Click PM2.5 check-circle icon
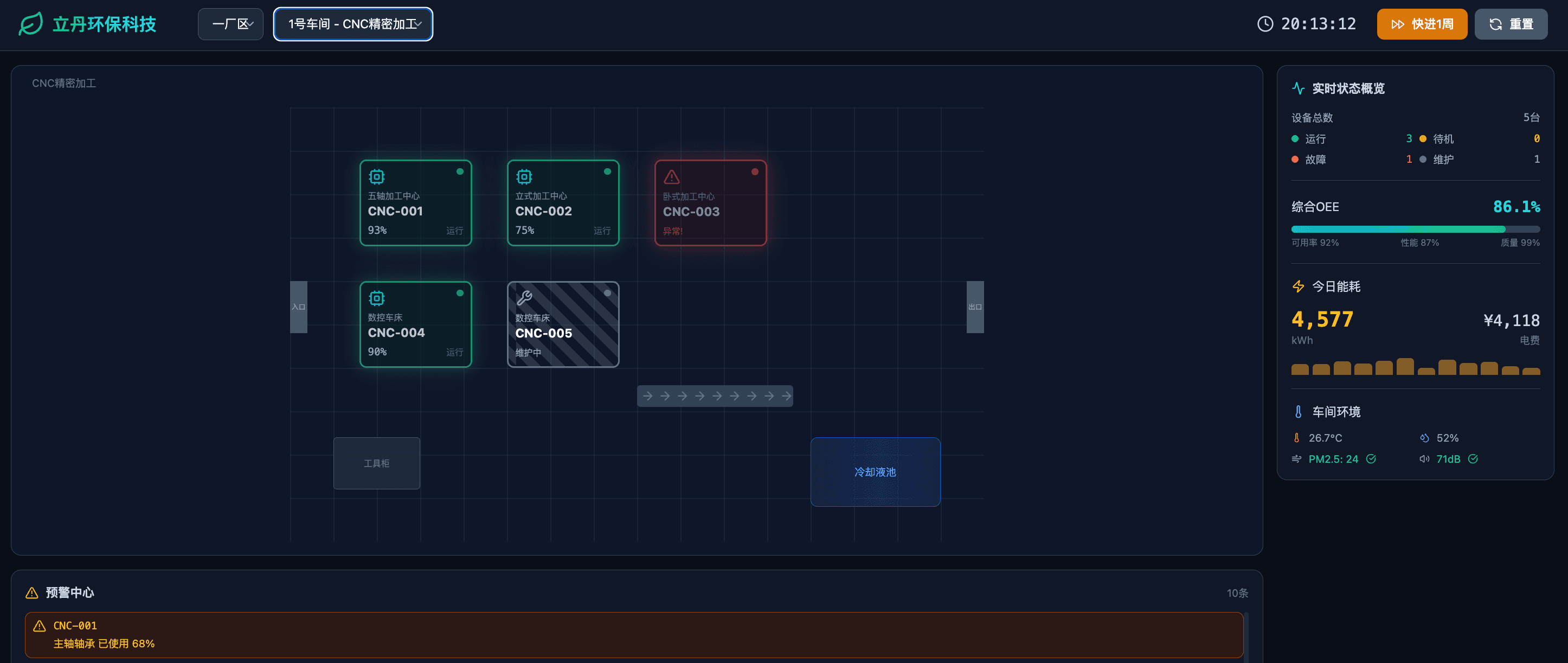The width and height of the screenshot is (1568, 663). coord(1371,459)
